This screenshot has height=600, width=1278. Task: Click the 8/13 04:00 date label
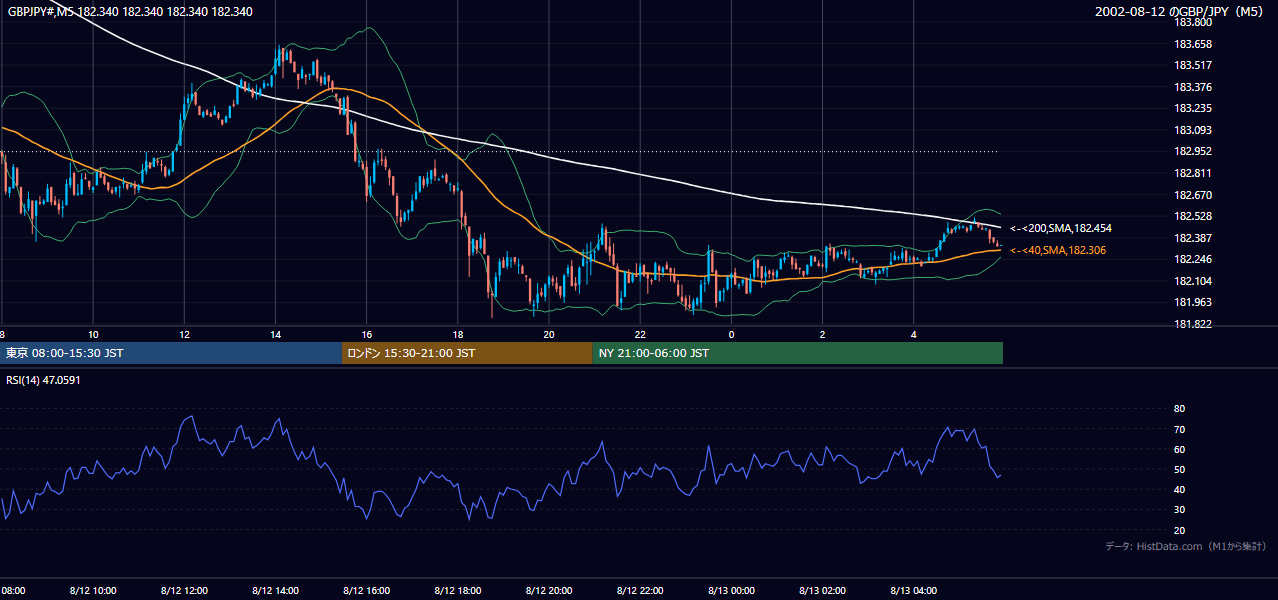914,590
